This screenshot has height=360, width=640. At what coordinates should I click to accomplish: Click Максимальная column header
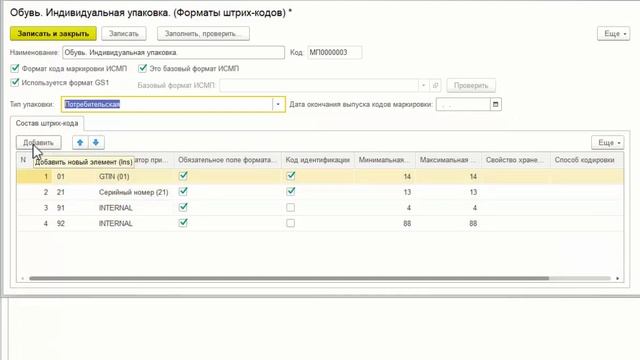click(448, 160)
